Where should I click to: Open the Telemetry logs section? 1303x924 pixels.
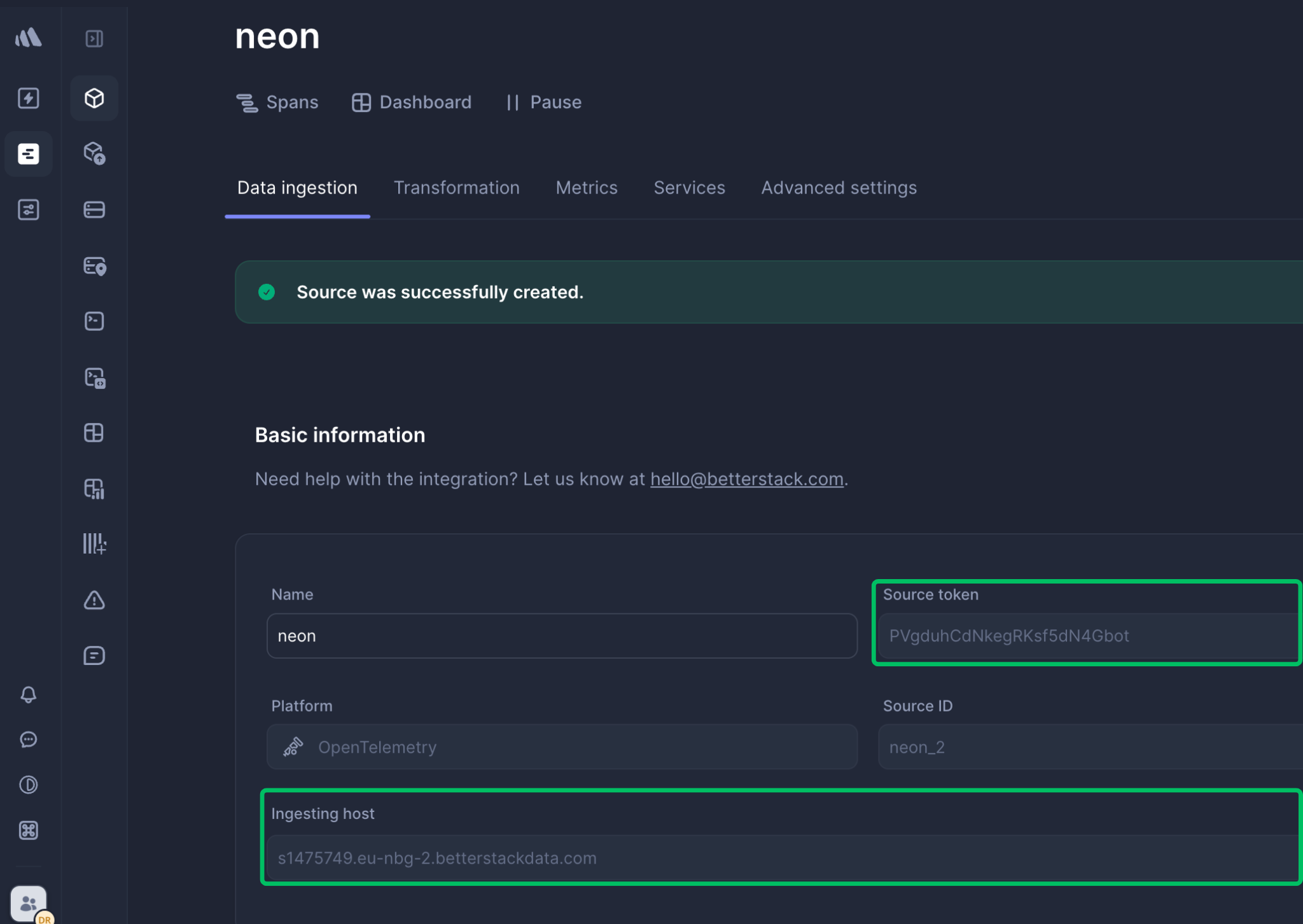(28, 153)
